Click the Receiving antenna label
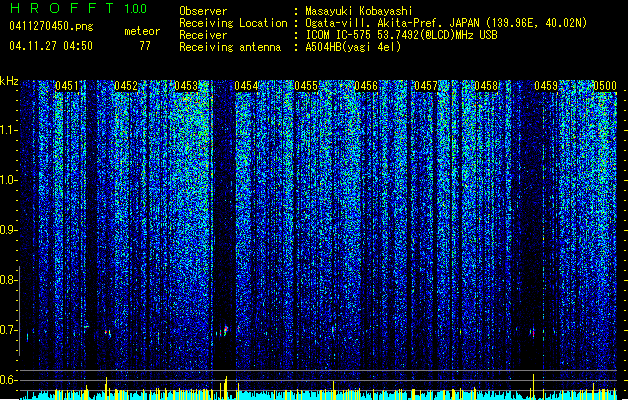Viewport: 629px width, 400px height. [x=230, y=47]
